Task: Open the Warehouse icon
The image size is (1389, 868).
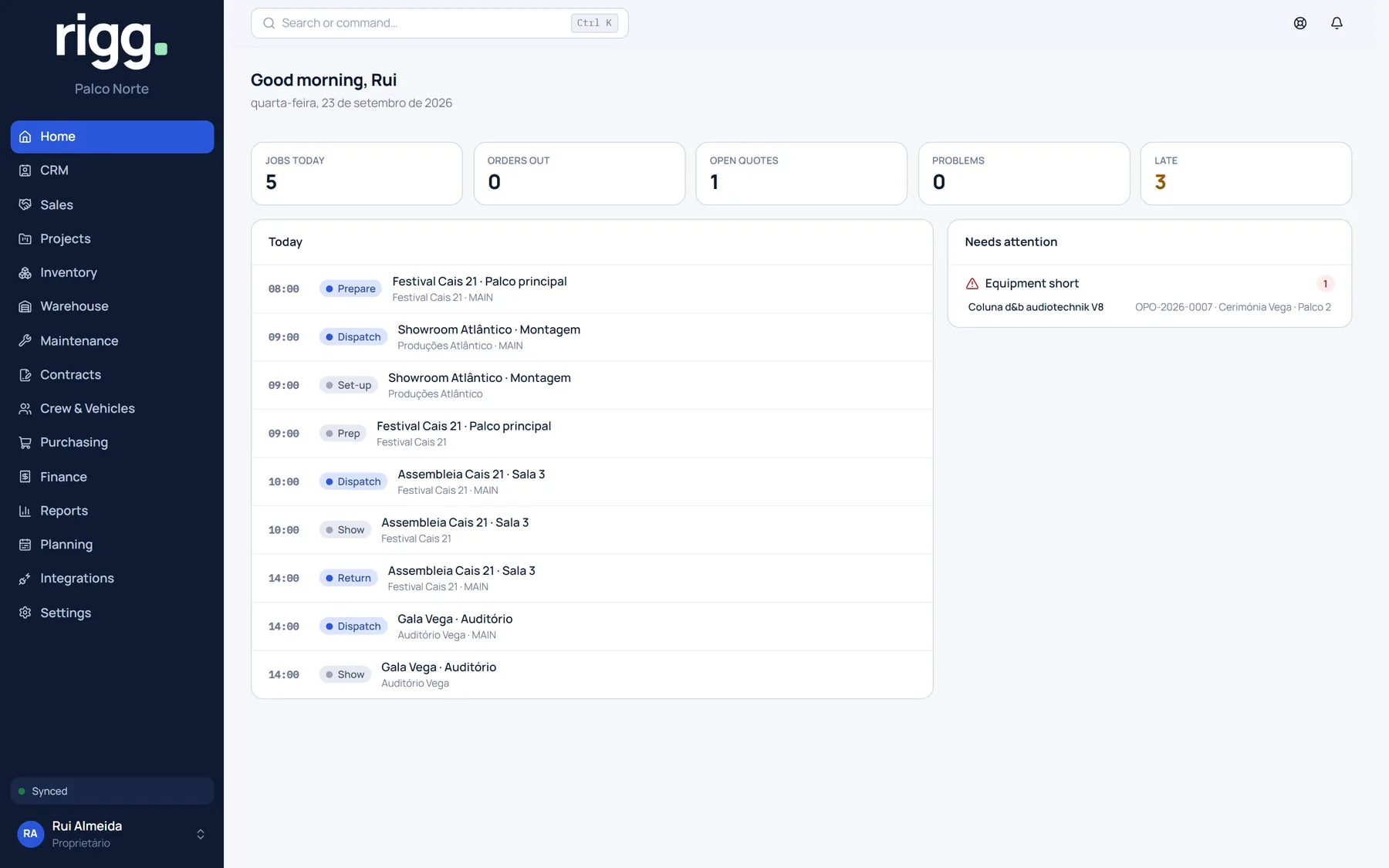Action: [25, 306]
